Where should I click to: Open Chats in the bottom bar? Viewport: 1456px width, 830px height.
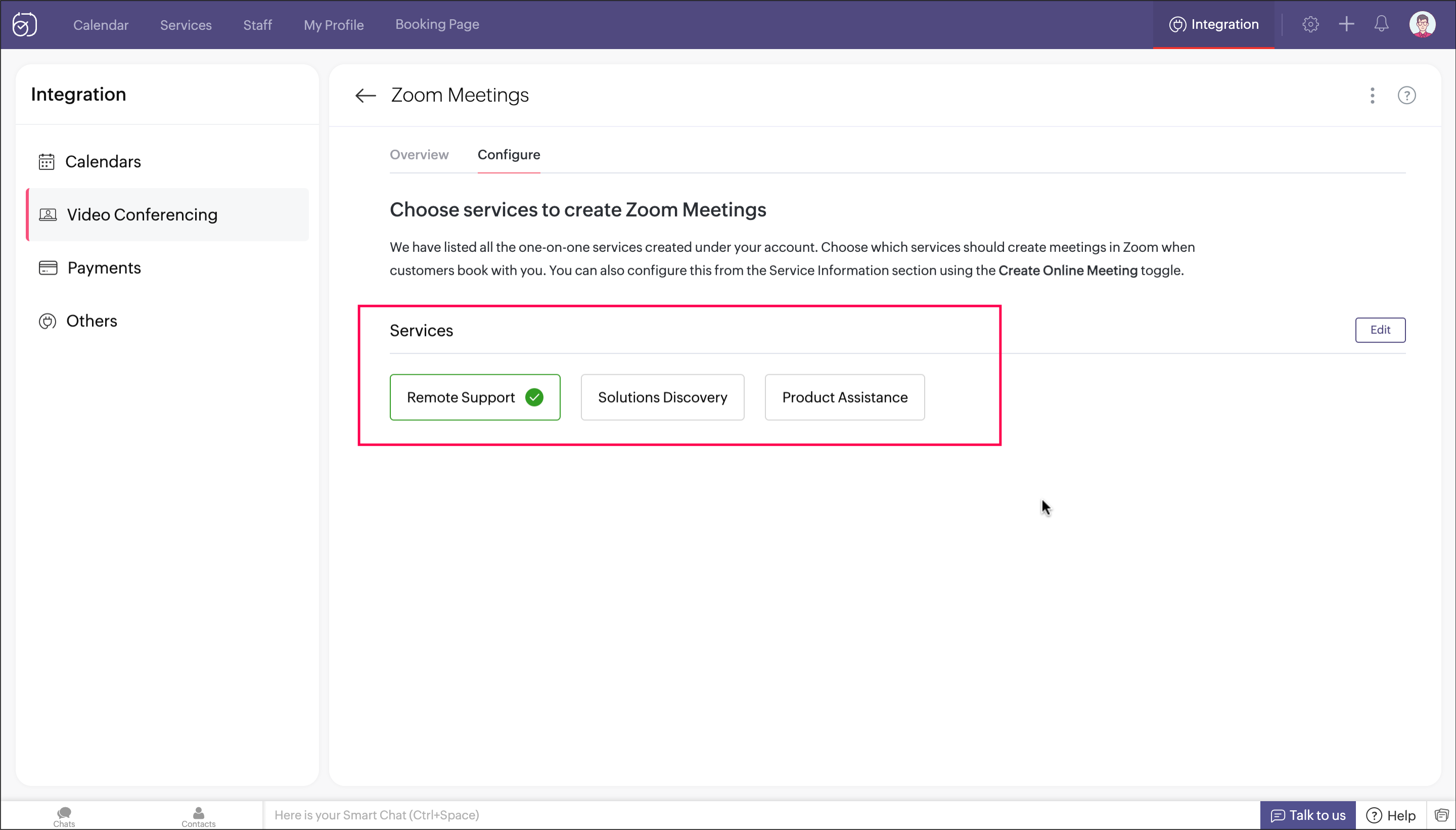(x=64, y=816)
